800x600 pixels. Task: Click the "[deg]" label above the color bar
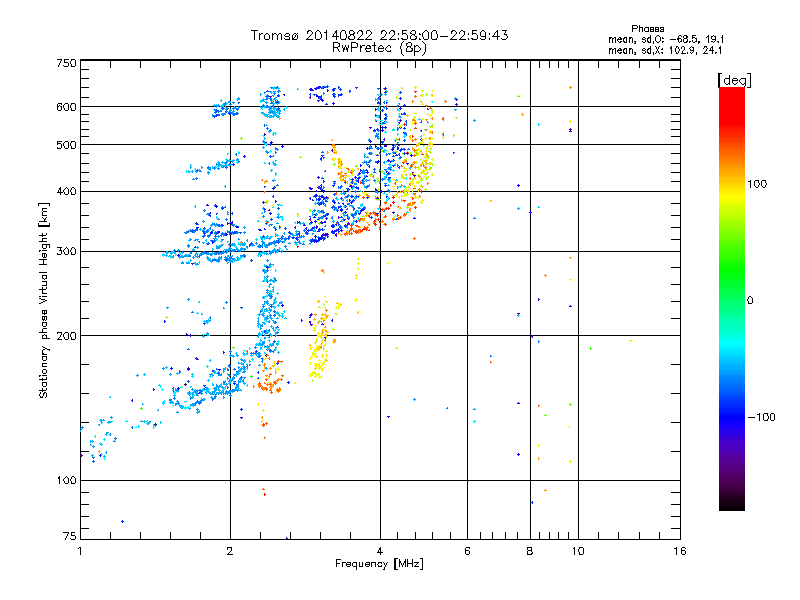734,80
